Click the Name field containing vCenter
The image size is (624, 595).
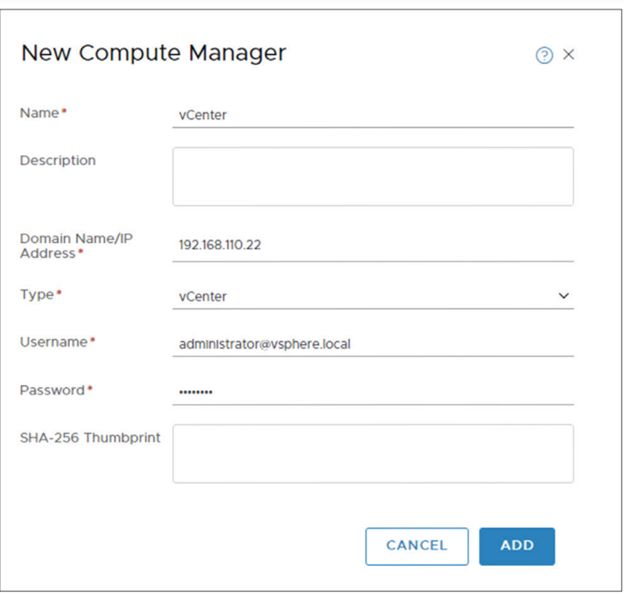point(373,115)
